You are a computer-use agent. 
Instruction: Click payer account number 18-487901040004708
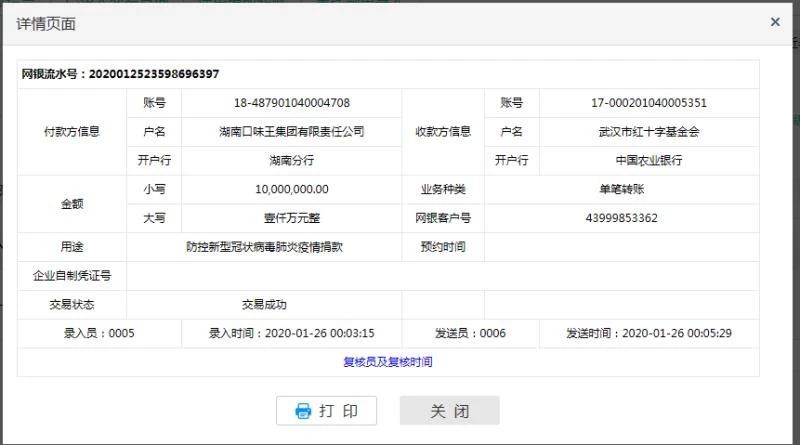point(291,102)
